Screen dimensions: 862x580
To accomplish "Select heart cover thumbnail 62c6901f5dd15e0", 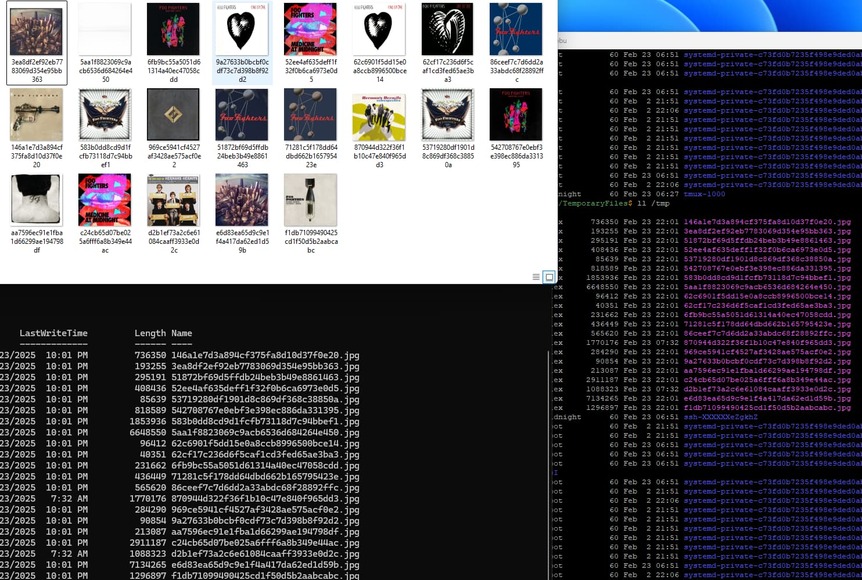I will coord(379,43).
